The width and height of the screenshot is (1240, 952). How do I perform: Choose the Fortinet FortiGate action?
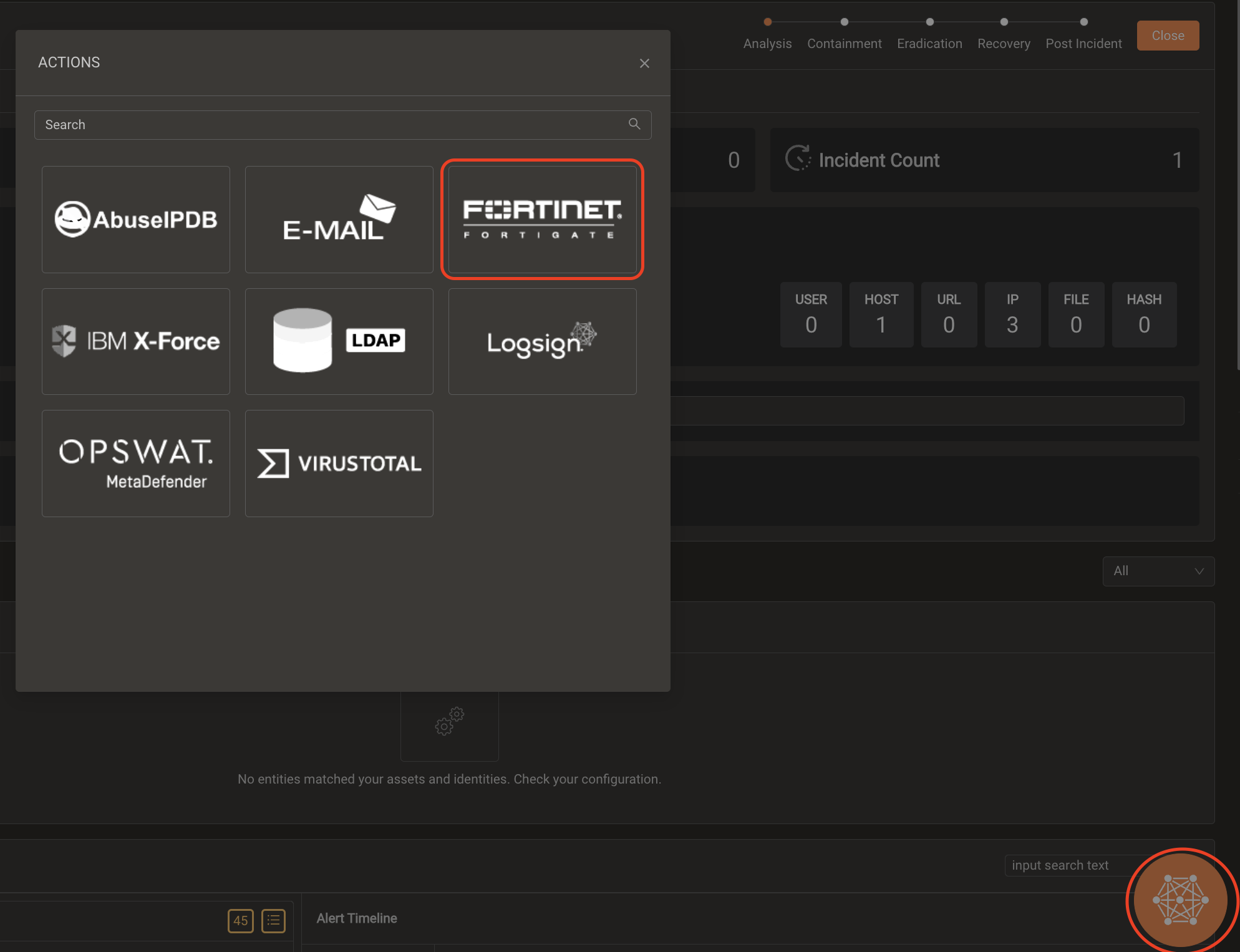tap(543, 220)
